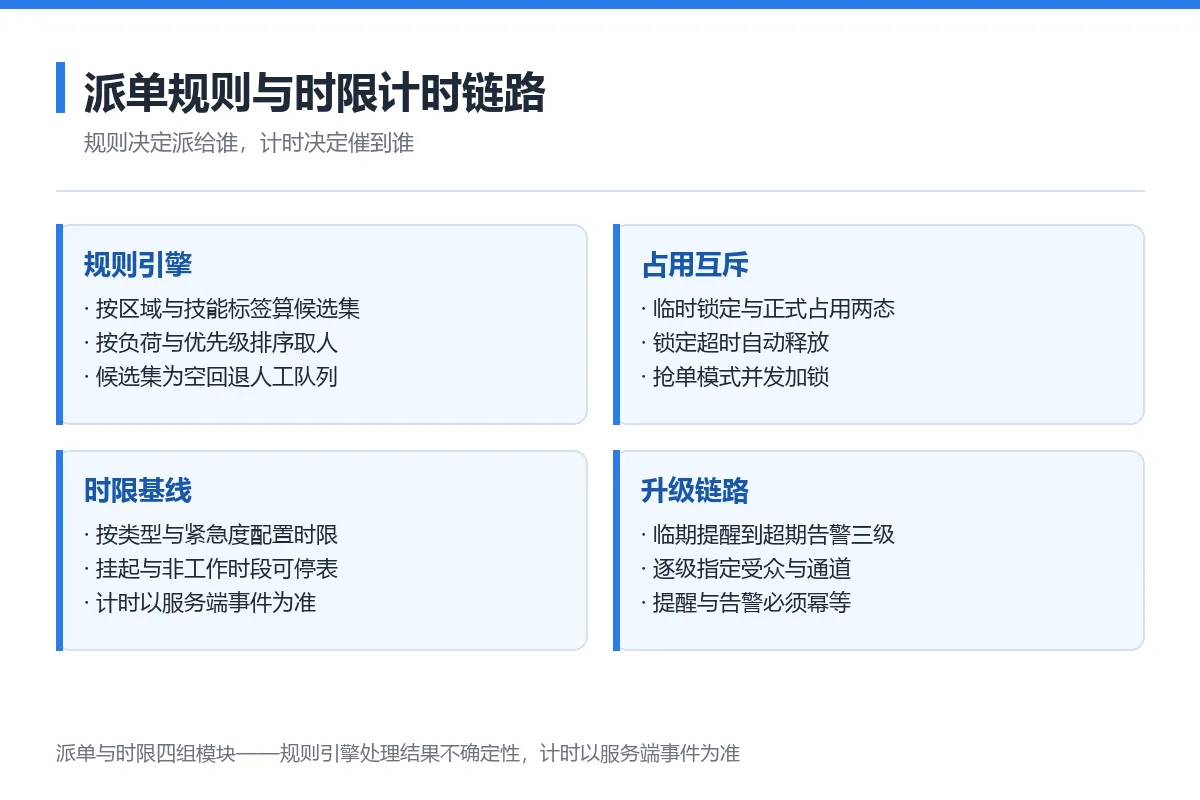The width and height of the screenshot is (1200, 800).
Task: Click the bullet 临时锁定与正式占用两态
Action: click(768, 308)
